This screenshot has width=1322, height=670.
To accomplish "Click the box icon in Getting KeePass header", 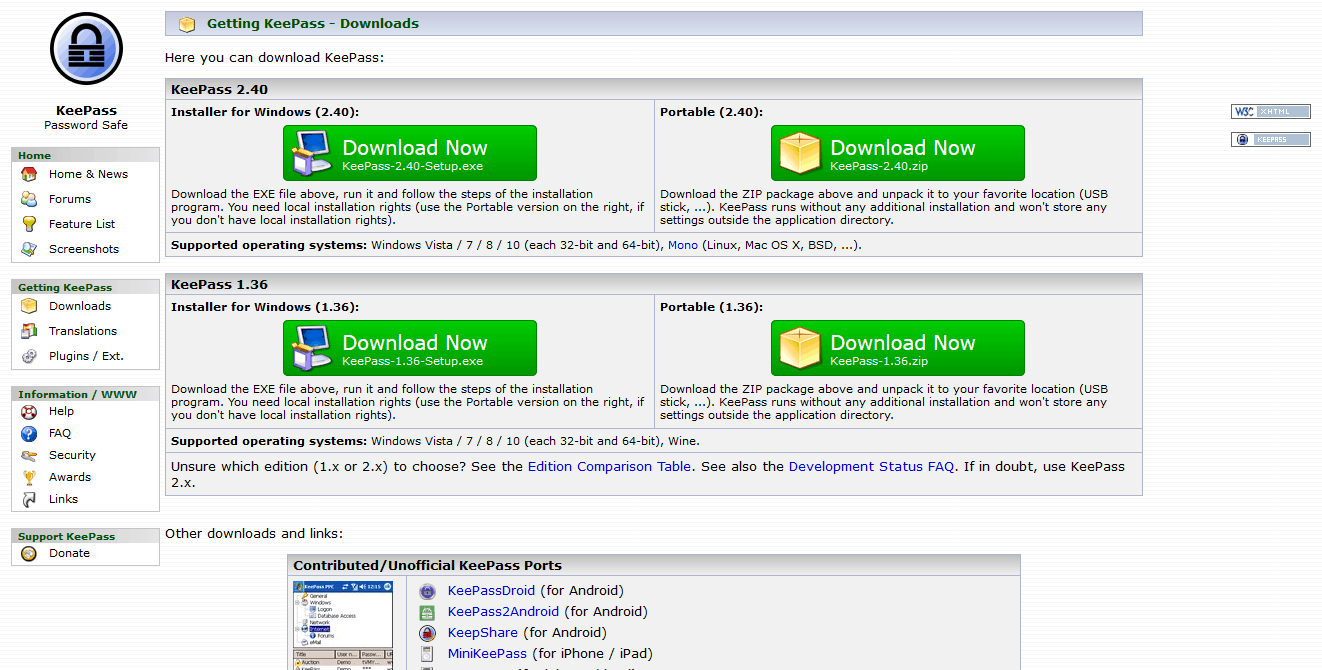I will point(187,24).
